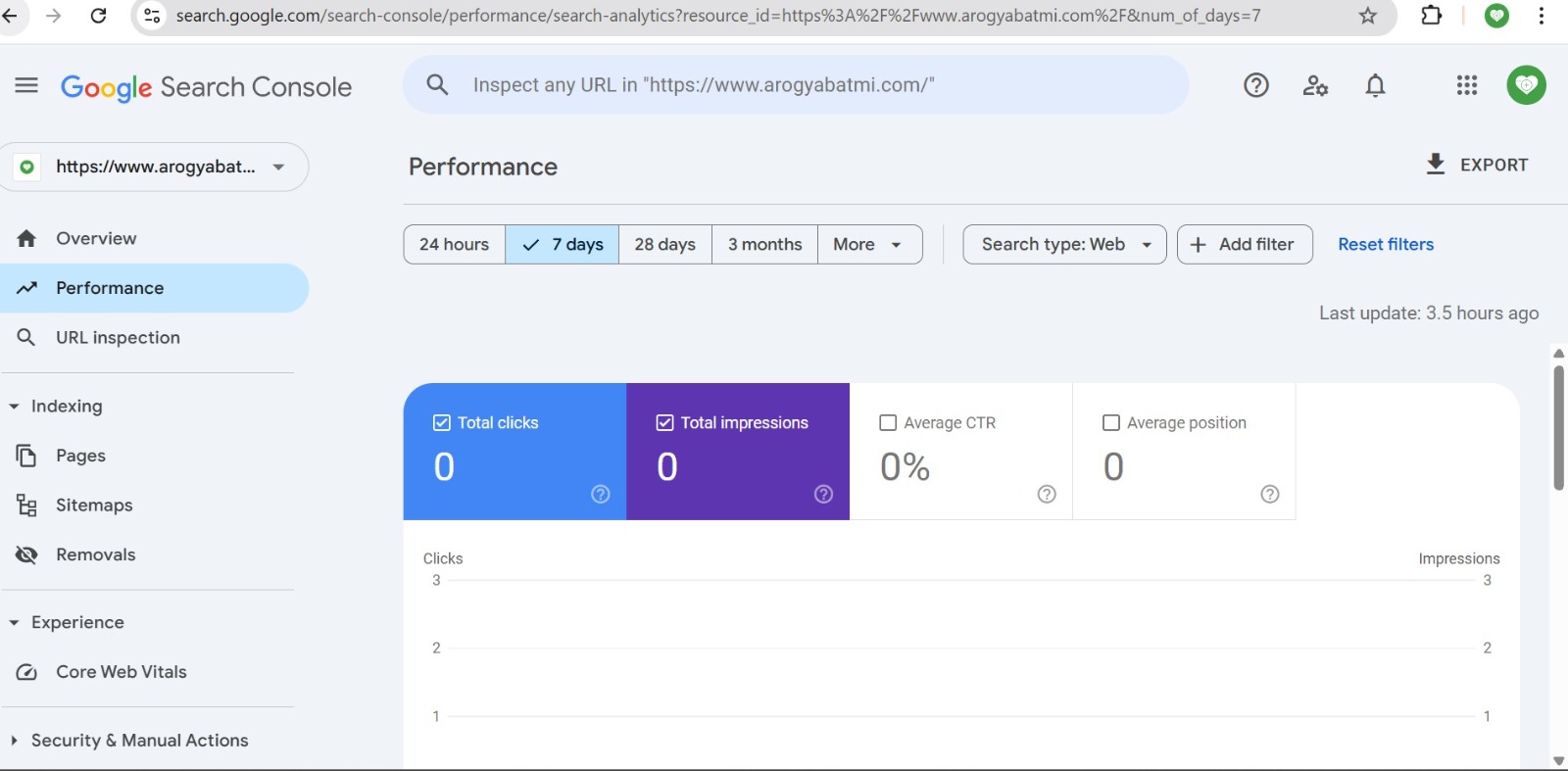
Task: Reload the page in browser
Action: tap(98, 16)
